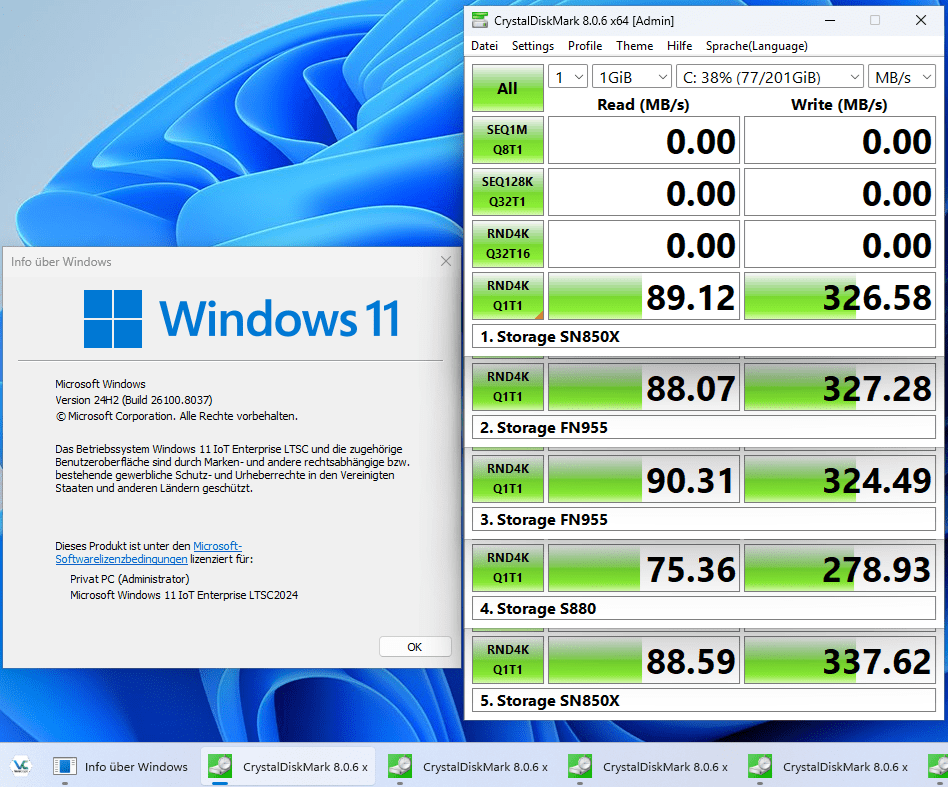Click the 327.28 write result

click(840, 387)
